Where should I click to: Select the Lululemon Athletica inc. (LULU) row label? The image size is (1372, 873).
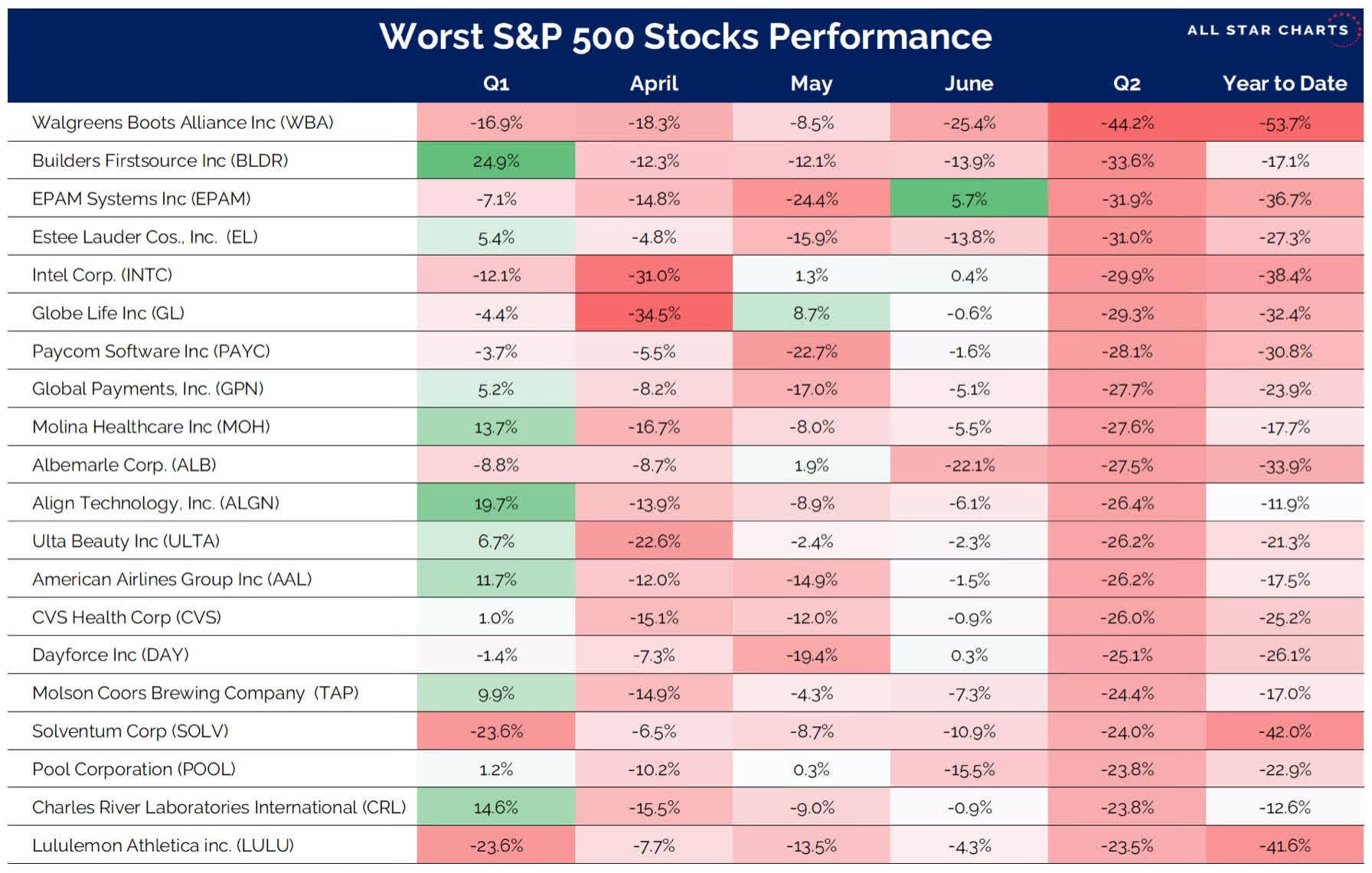click(x=163, y=845)
